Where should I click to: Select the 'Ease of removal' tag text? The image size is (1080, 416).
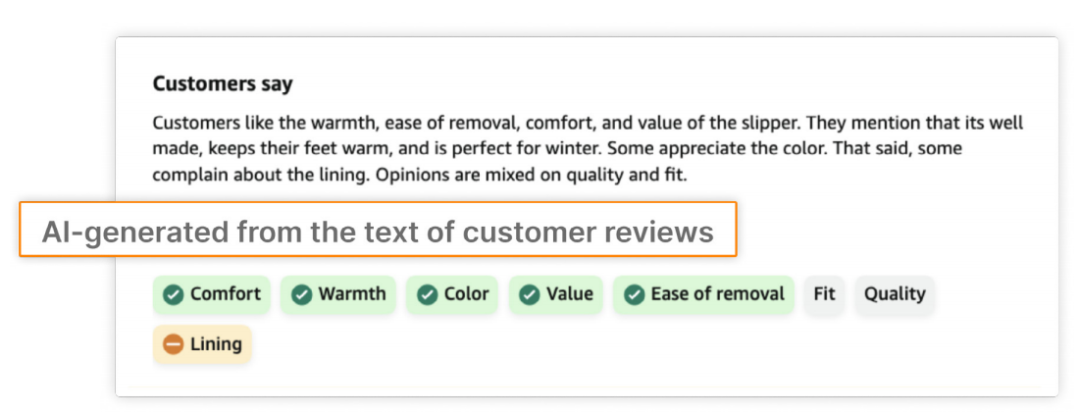718,294
